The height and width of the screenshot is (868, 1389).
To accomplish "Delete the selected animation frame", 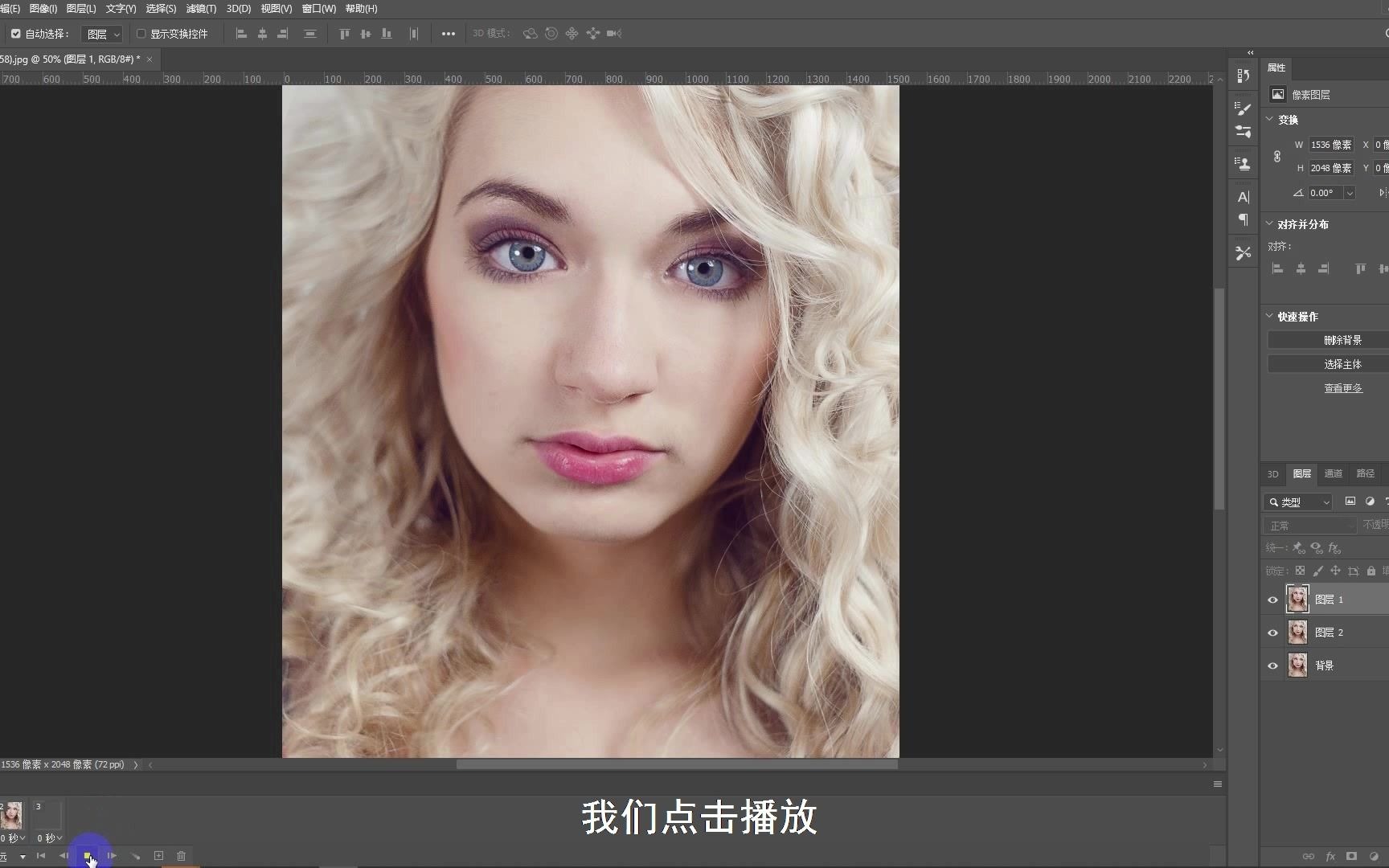I will click(x=181, y=855).
